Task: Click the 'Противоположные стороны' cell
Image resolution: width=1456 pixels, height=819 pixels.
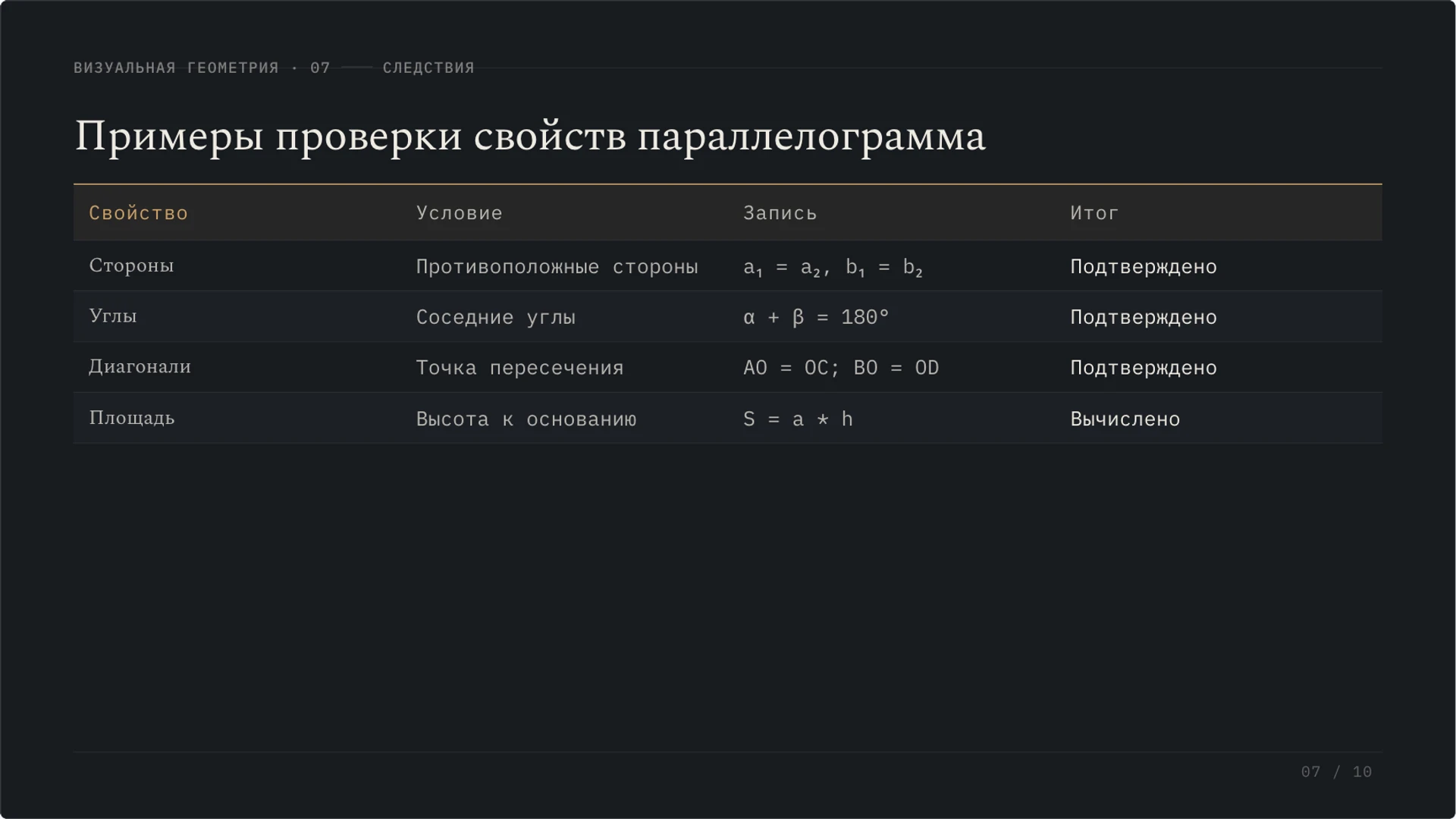Action: [x=557, y=267]
